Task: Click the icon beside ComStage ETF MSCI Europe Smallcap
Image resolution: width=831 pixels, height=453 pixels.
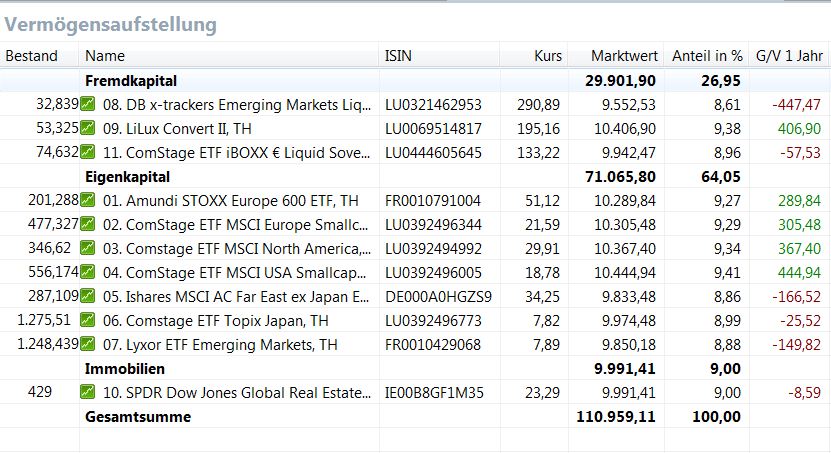Action: click(88, 224)
